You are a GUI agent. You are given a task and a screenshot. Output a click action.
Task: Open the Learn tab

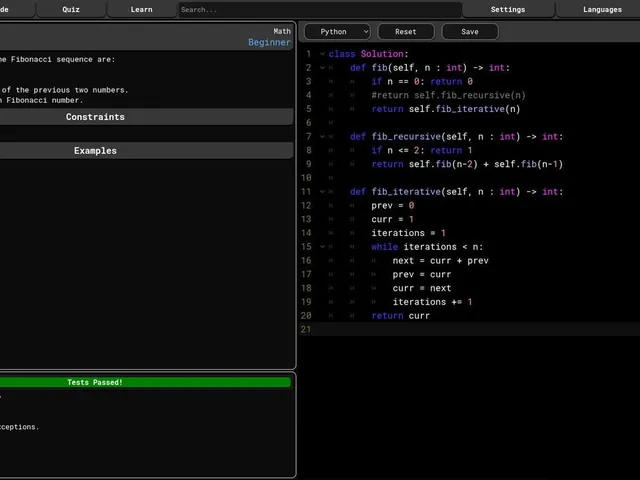pyautogui.click(x=142, y=9)
